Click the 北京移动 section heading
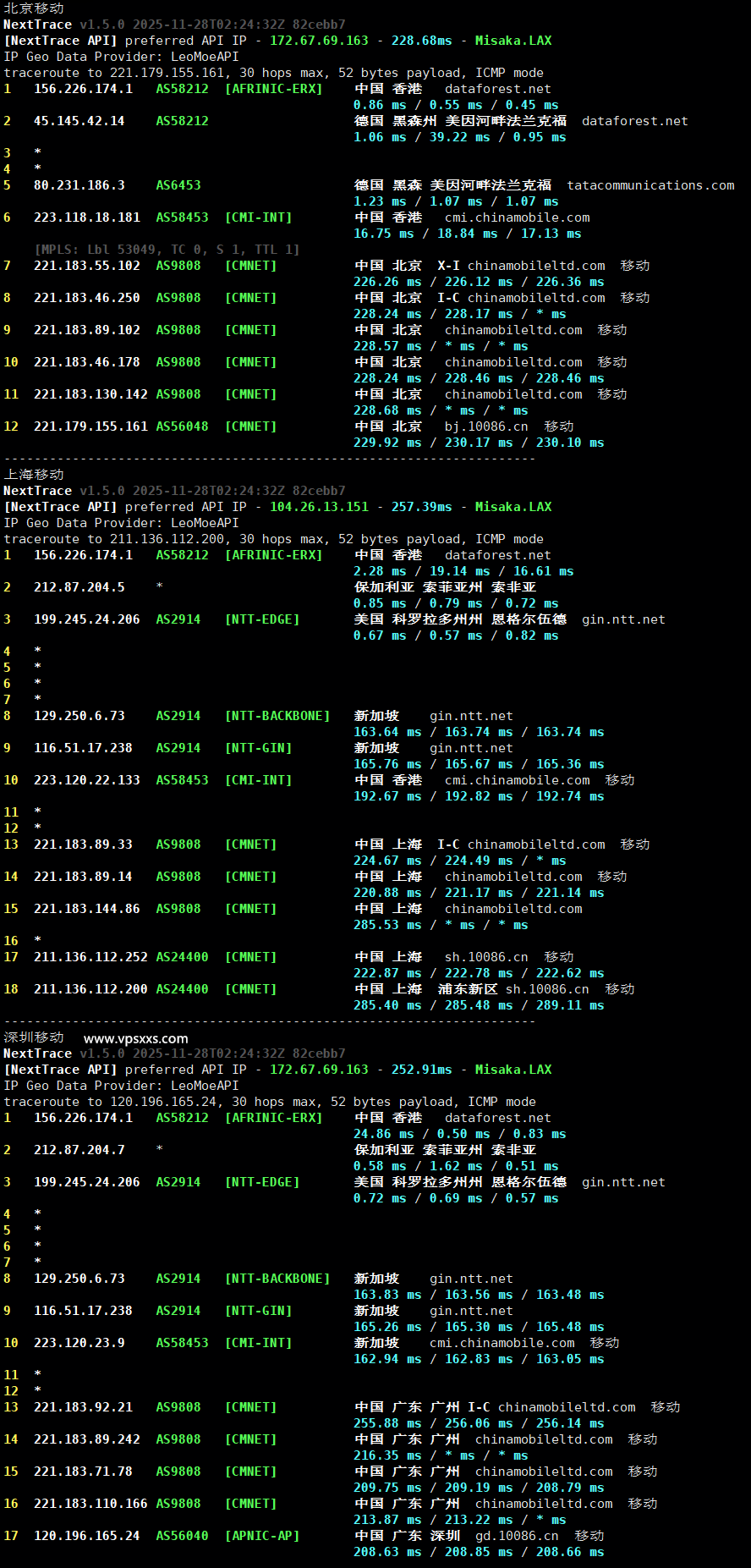The image size is (751, 1568). (34, 8)
